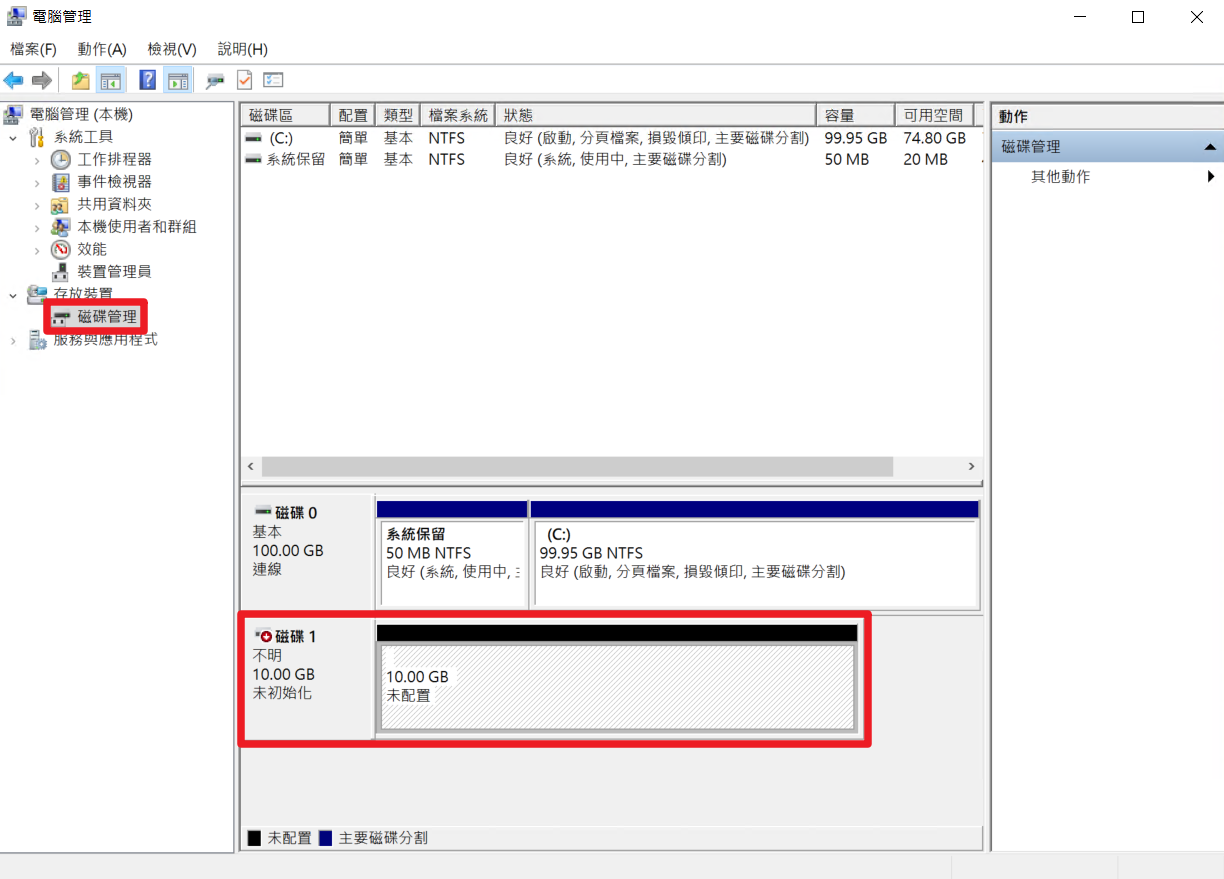Sort by the 磁碟區 column header
The width and height of the screenshot is (1224, 879).
tap(287, 116)
